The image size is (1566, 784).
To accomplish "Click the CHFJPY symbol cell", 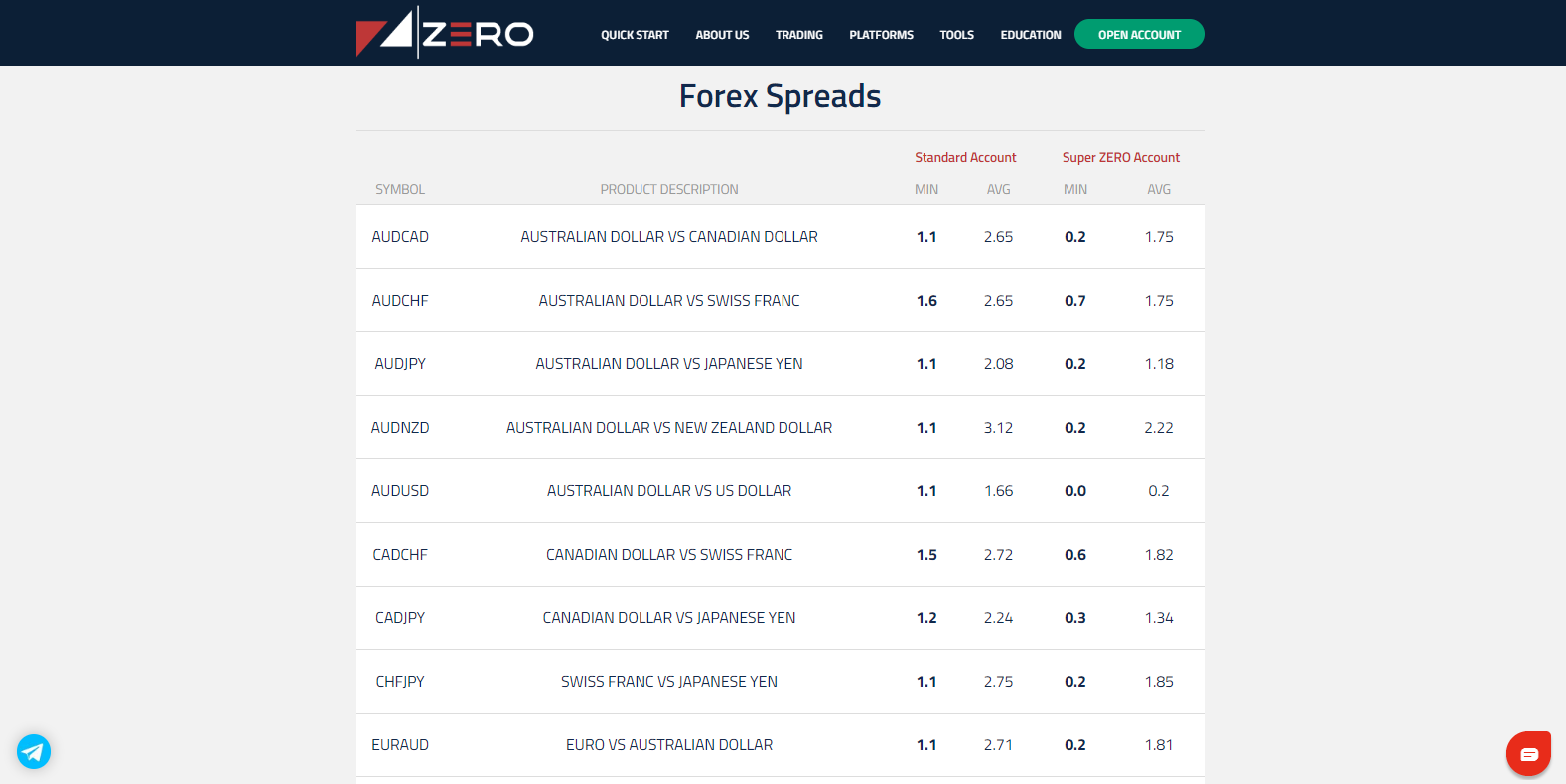I will point(400,682).
